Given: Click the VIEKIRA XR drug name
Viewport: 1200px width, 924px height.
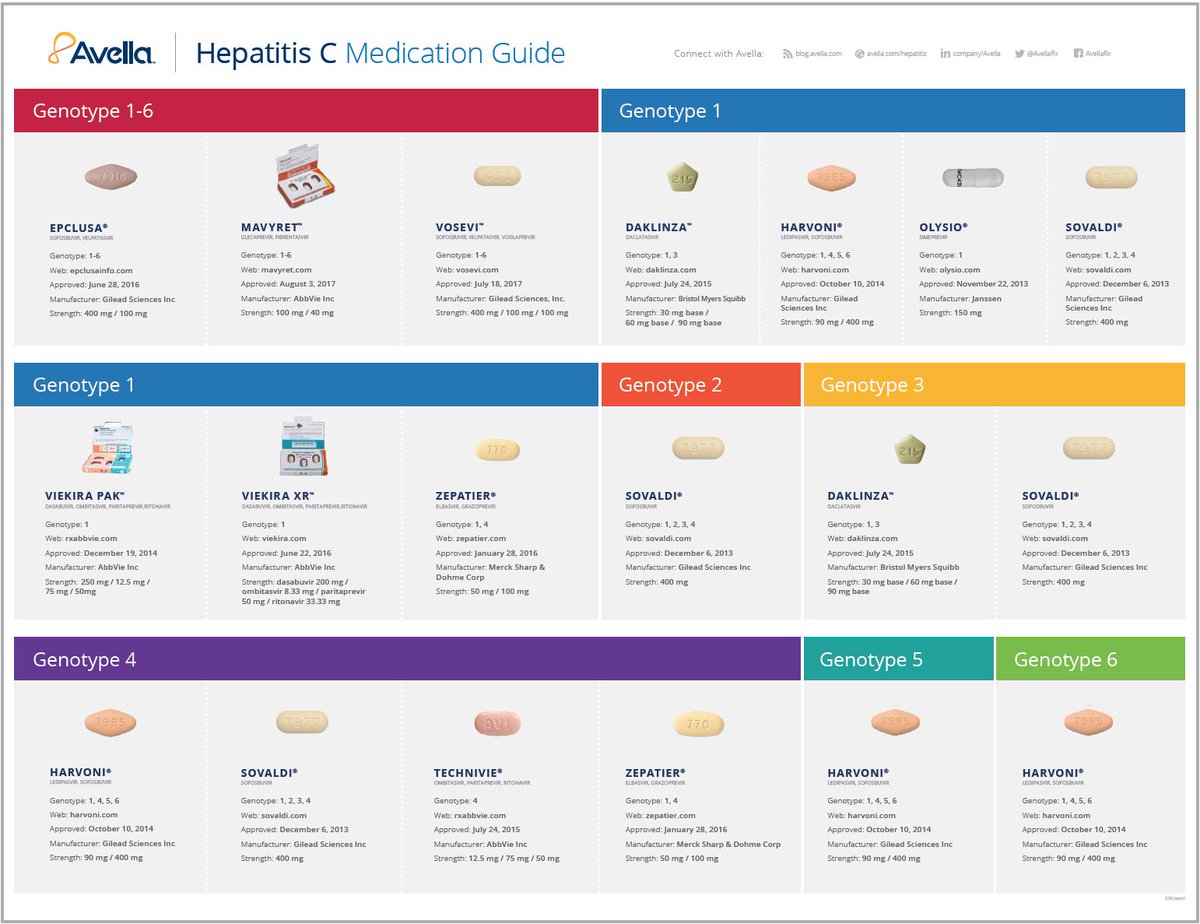Looking at the screenshot, I should pos(279,496).
